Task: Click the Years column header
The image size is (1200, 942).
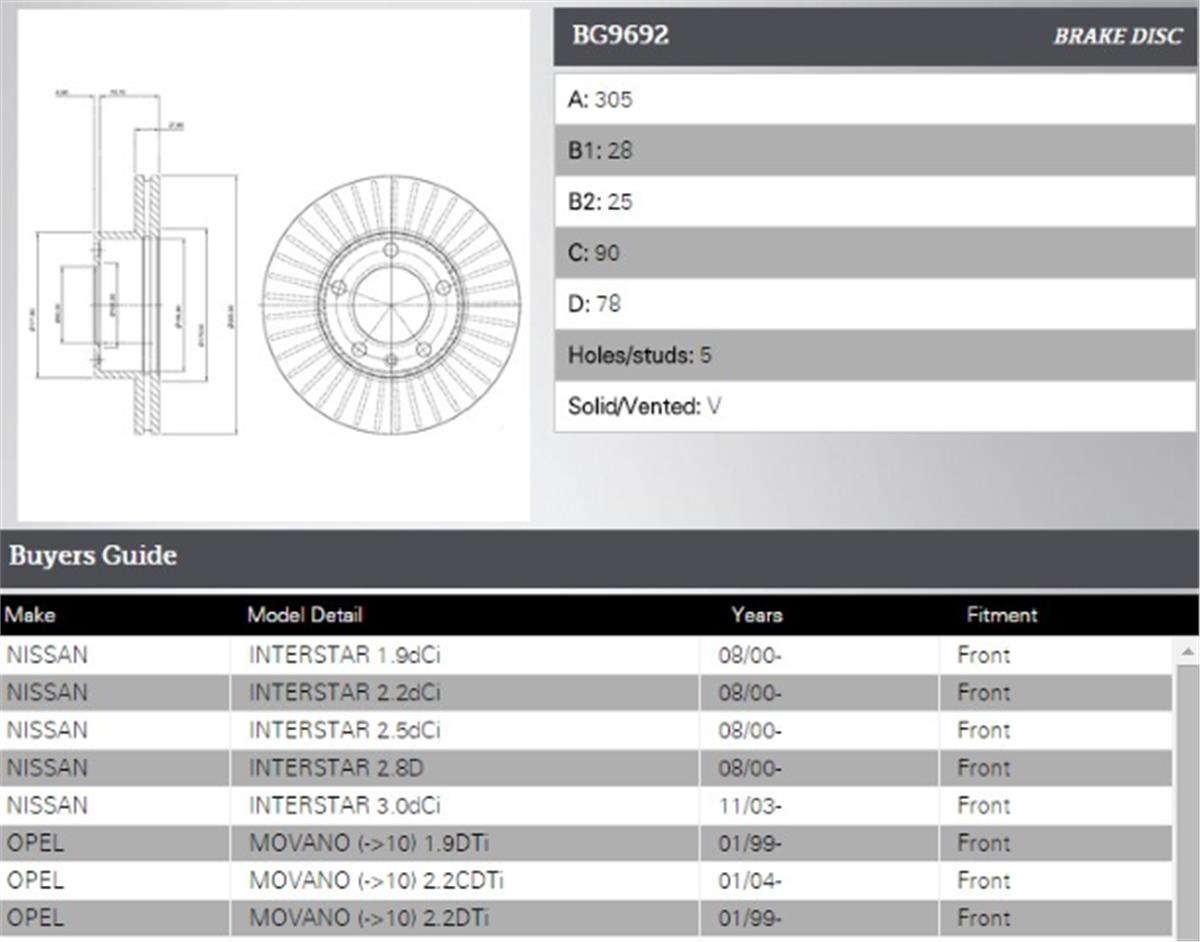Action: pyautogui.click(x=756, y=615)
